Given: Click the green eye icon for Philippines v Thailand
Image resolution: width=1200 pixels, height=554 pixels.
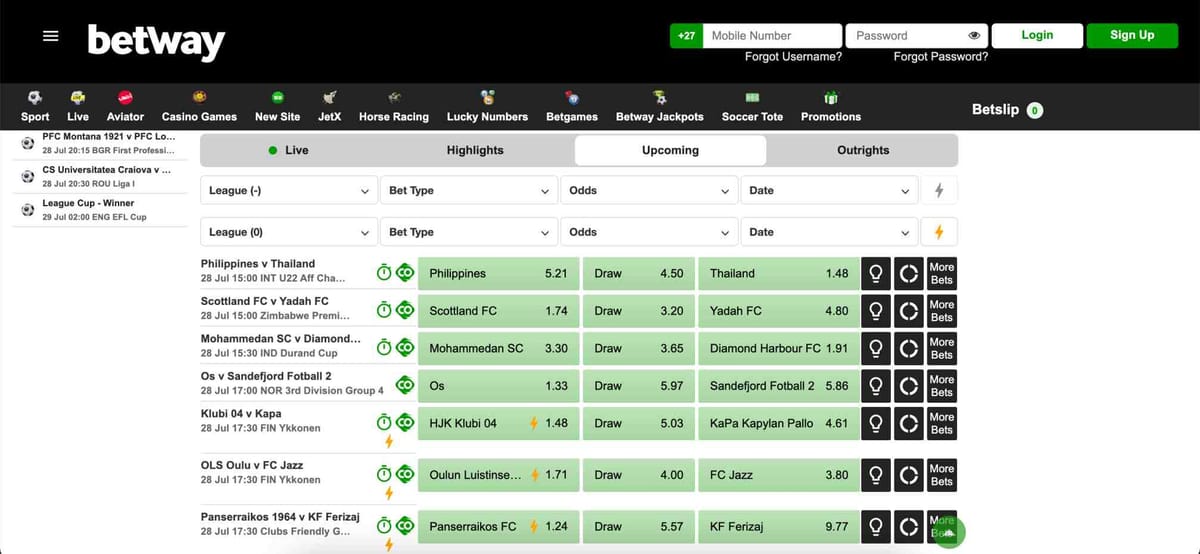Looking at the screenshot, I should pos(405,272).
